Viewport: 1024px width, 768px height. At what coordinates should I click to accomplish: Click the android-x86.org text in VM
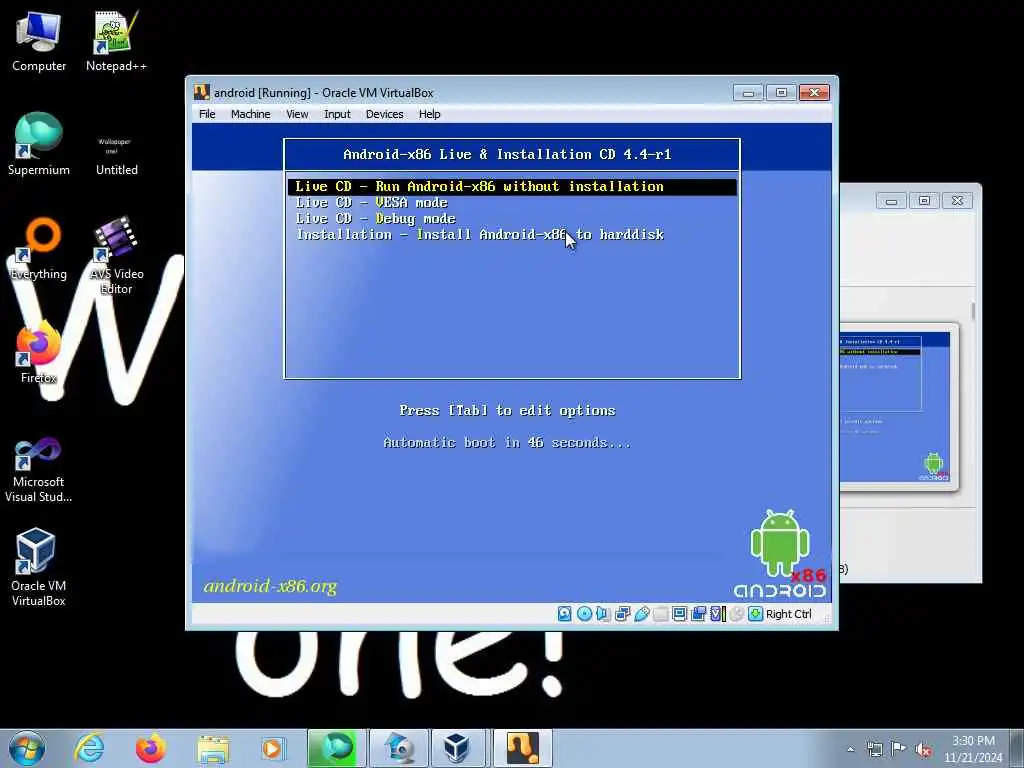point(270,586)
